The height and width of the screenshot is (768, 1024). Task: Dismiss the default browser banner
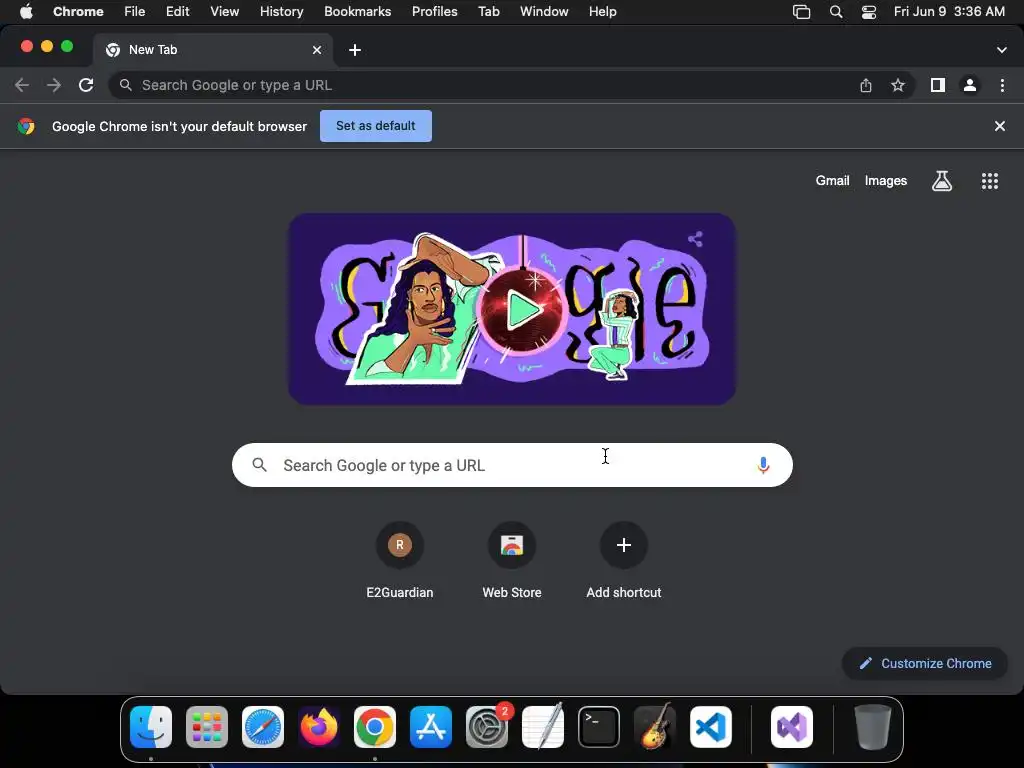pos(1000,126)
